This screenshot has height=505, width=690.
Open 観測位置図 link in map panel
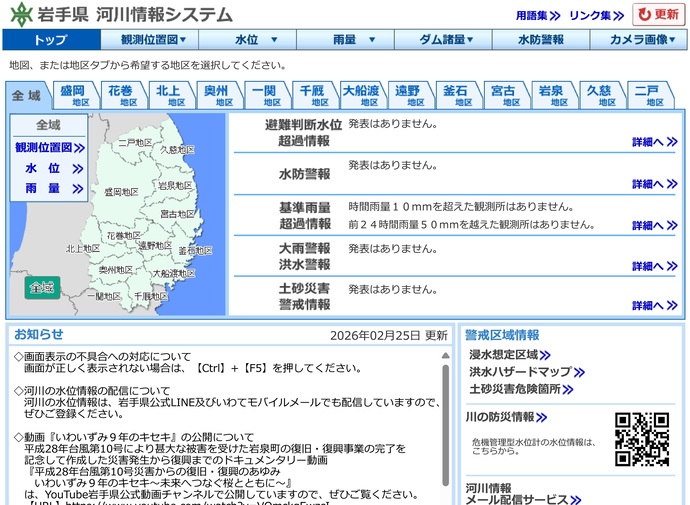tap(49, 148)
